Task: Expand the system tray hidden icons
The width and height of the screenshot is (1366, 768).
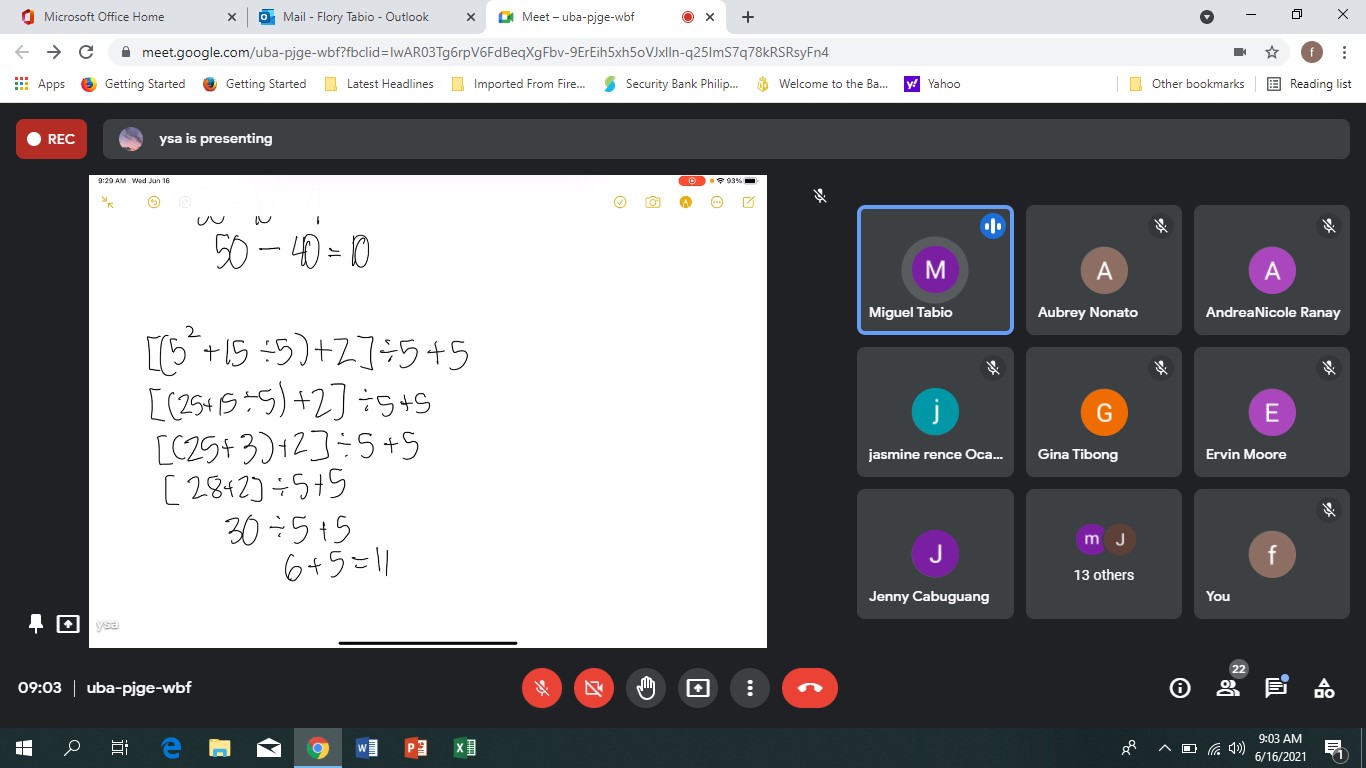Action: [1164, 748]
